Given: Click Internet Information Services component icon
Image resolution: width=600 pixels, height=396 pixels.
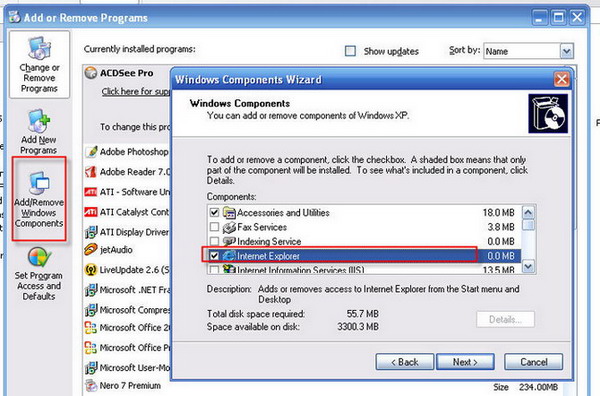Looking at the screenshot, I should 229,269.
